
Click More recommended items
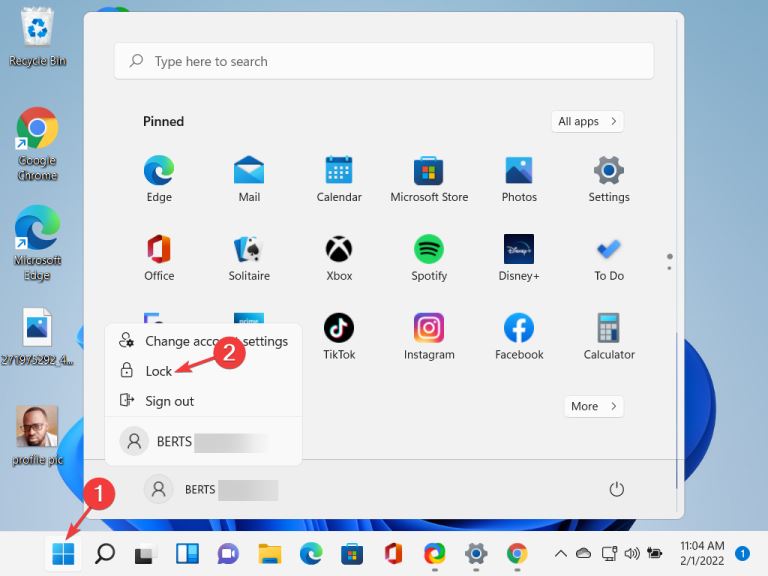click(x=594, y=406)
